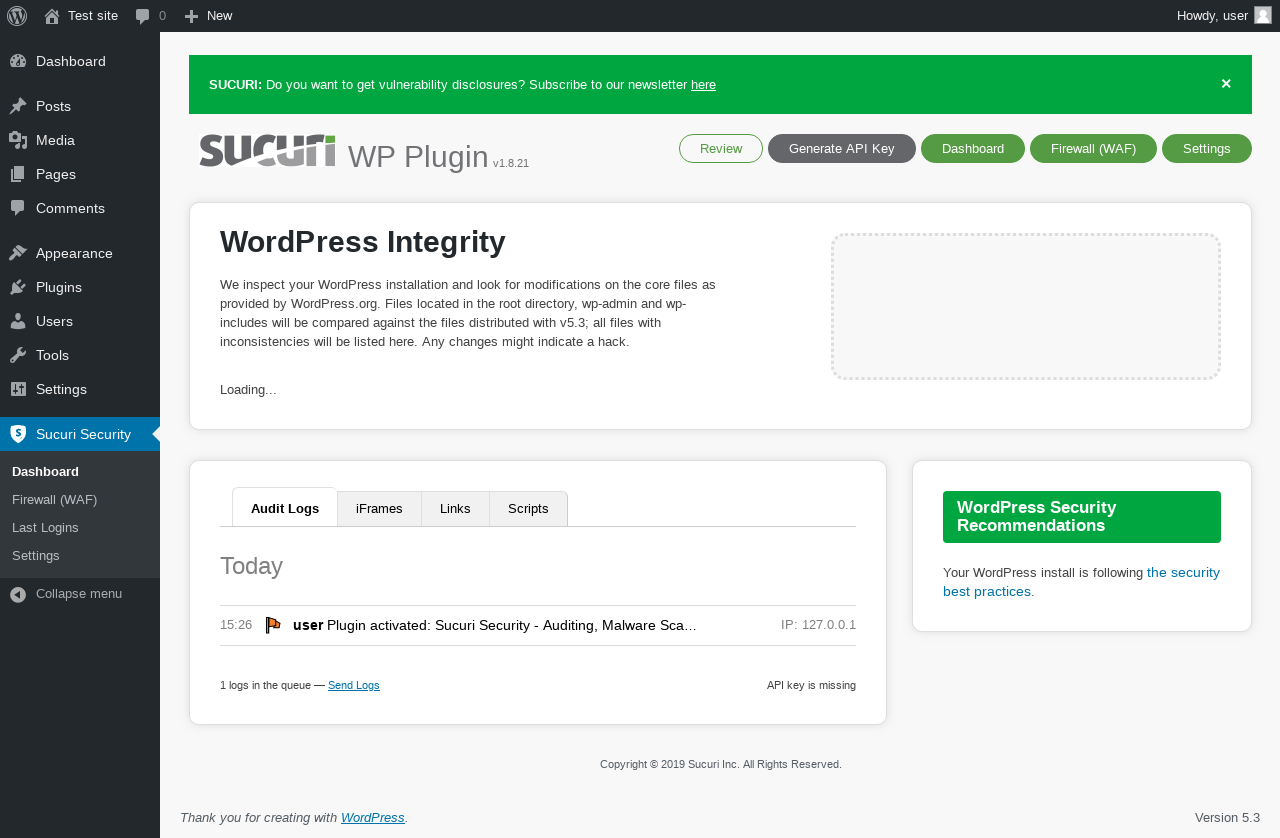Click the Collapse menu arrow icon
Image resolution: width=1280 pixels, height=838 pixels.
[18, 594]
